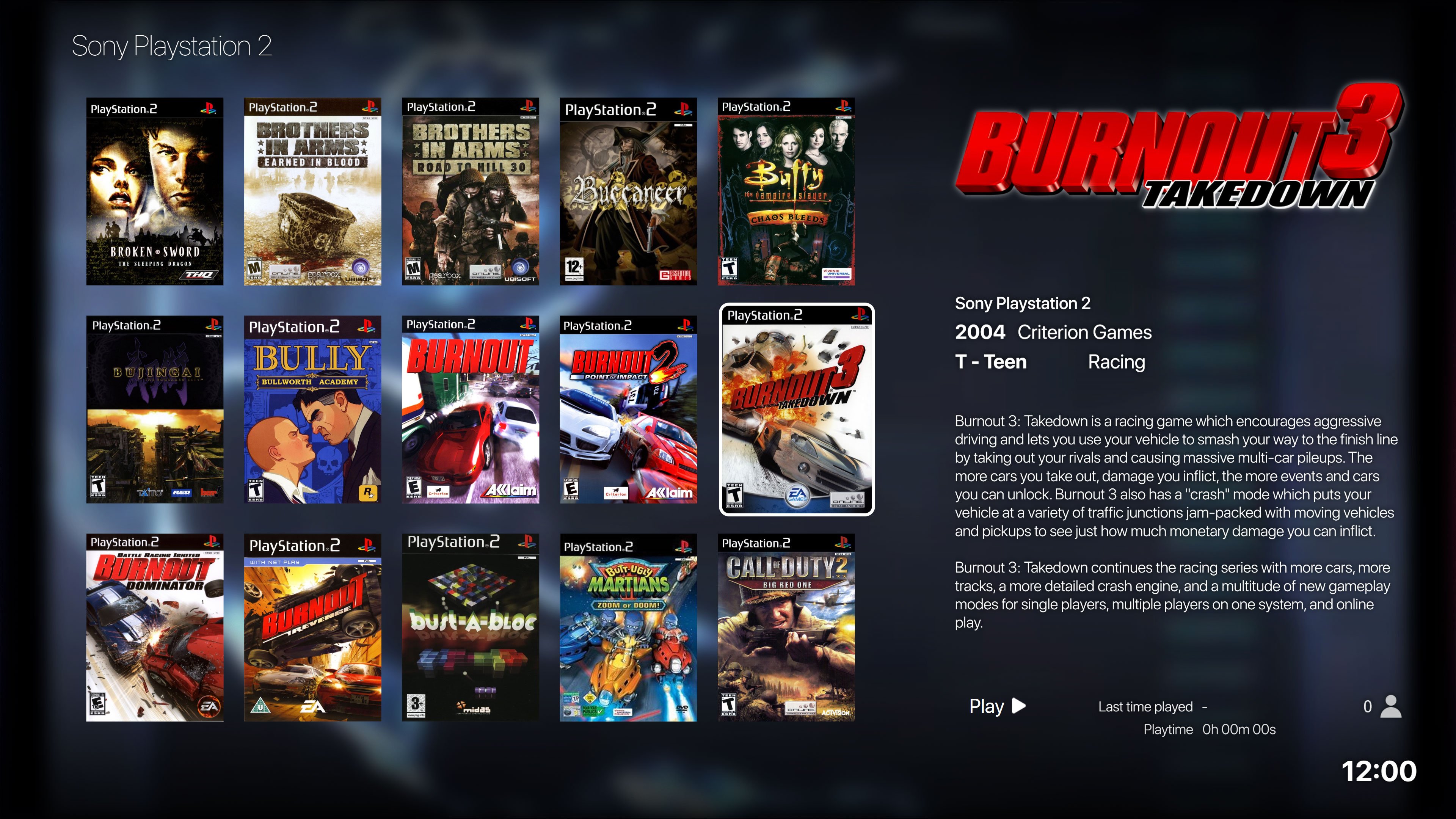This screenshot has height=819, width=1456.
Task: Click the release year 2004
Action: point(980,333)
